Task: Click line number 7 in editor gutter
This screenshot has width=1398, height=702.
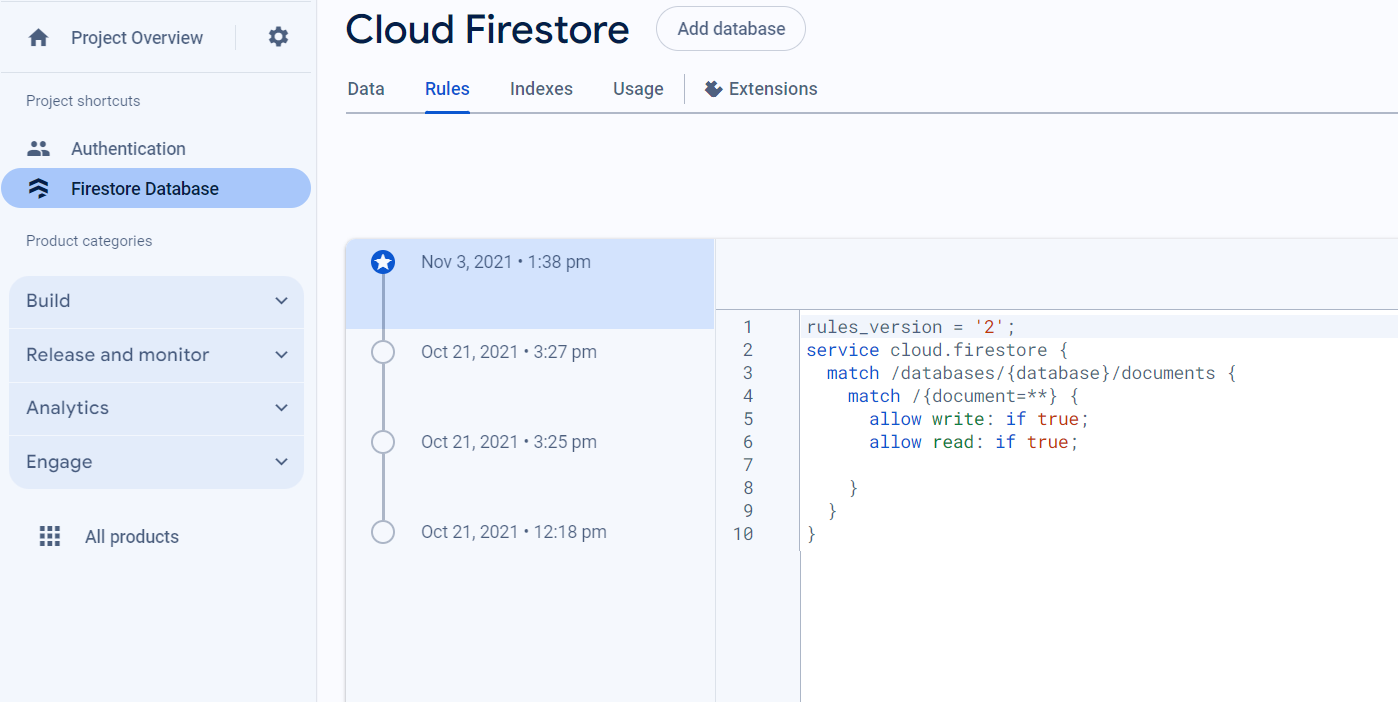Action: (748, 465)
